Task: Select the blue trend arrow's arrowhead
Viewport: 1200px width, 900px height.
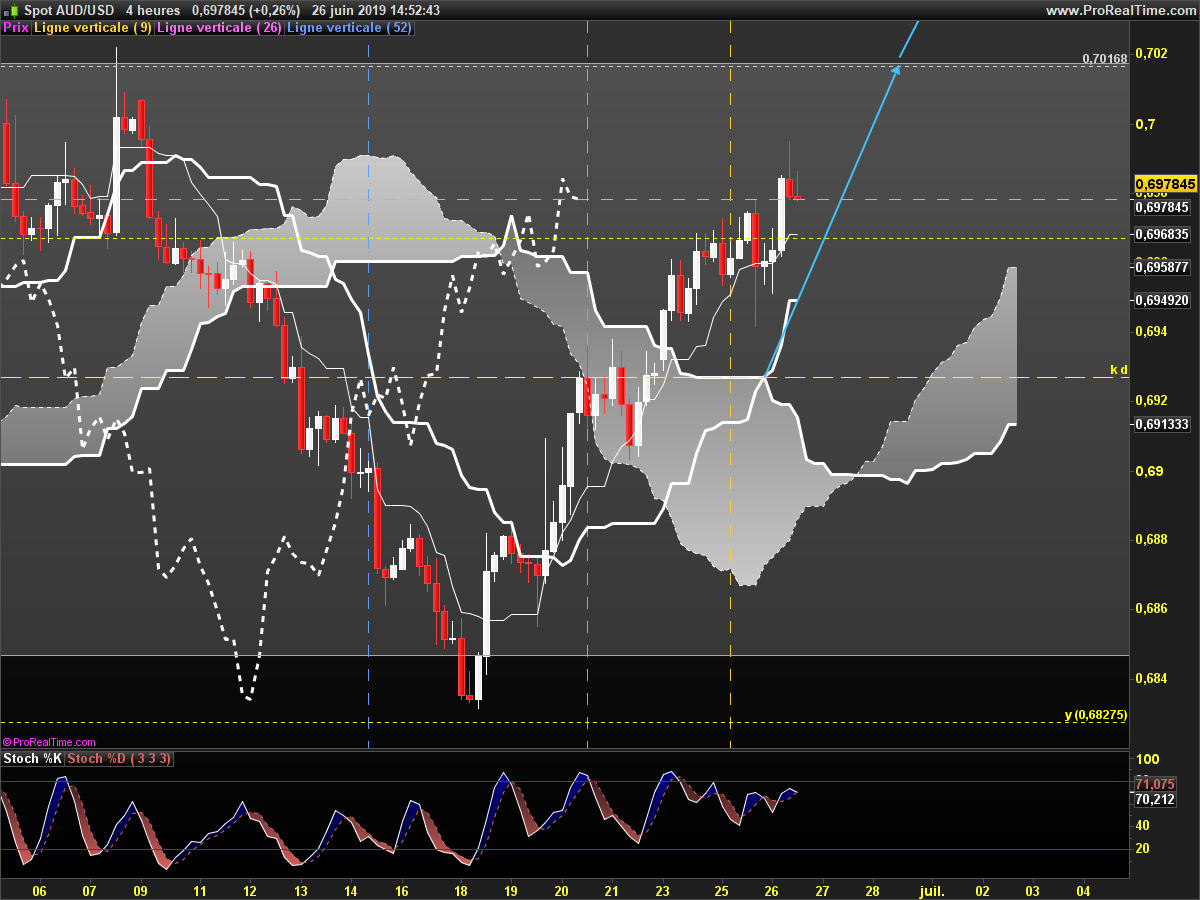Action: [898, 68]
